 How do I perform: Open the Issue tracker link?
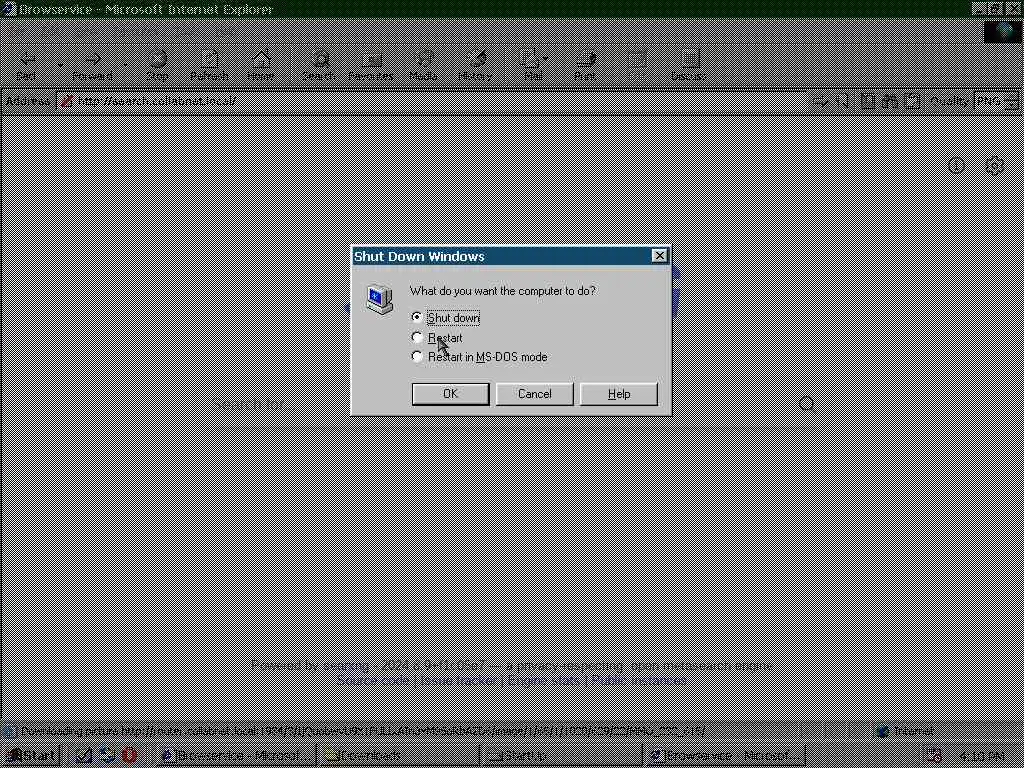458,680
